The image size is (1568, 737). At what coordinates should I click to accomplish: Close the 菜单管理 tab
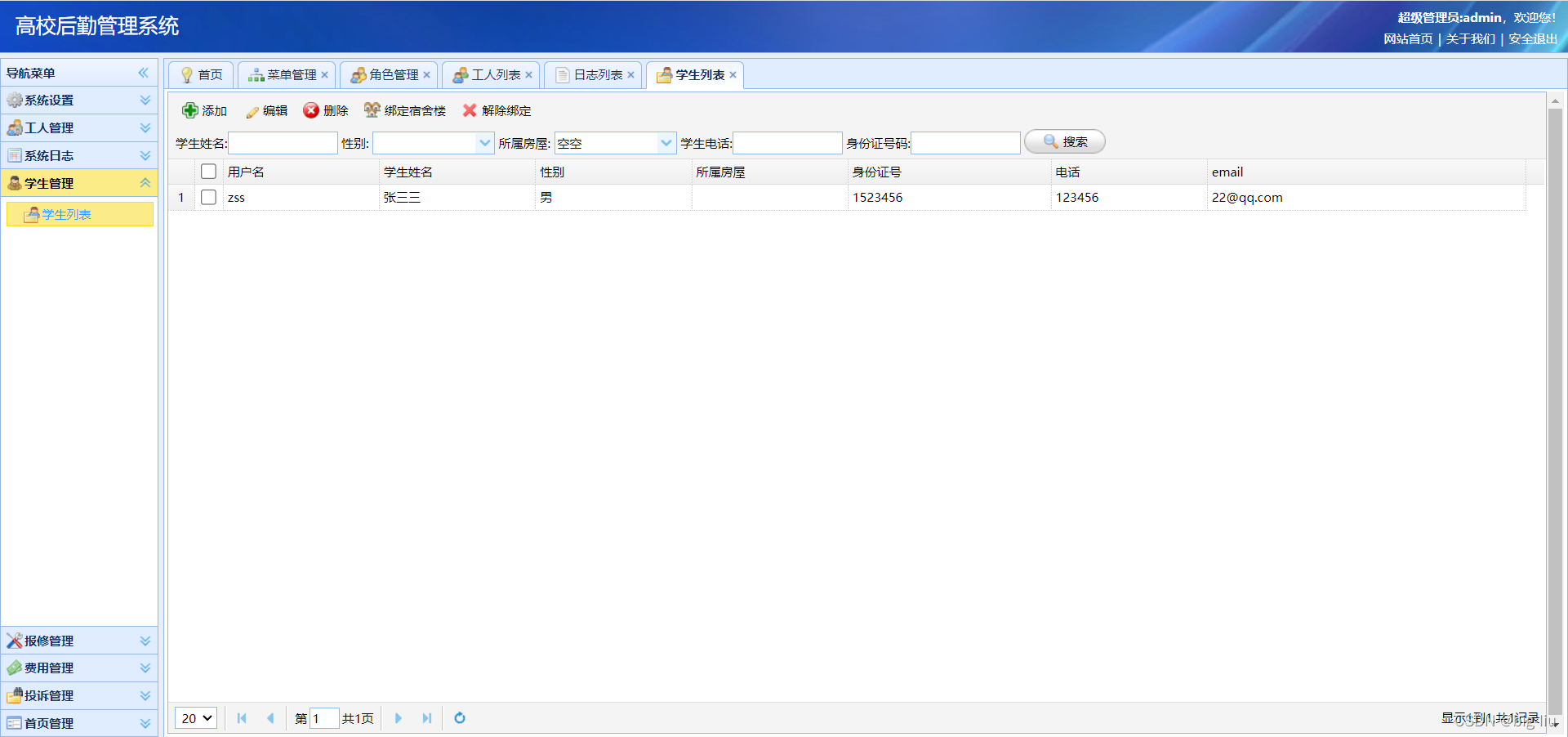coord(324,75)
